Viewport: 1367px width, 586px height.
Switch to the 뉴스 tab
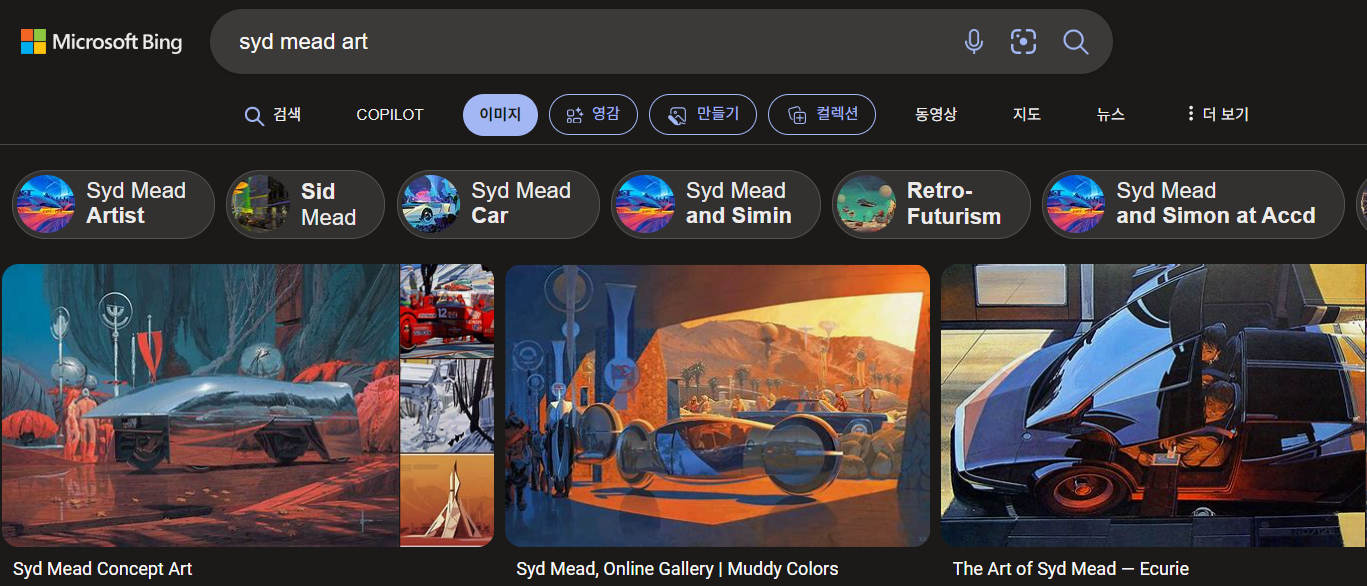coord(1110,115)
